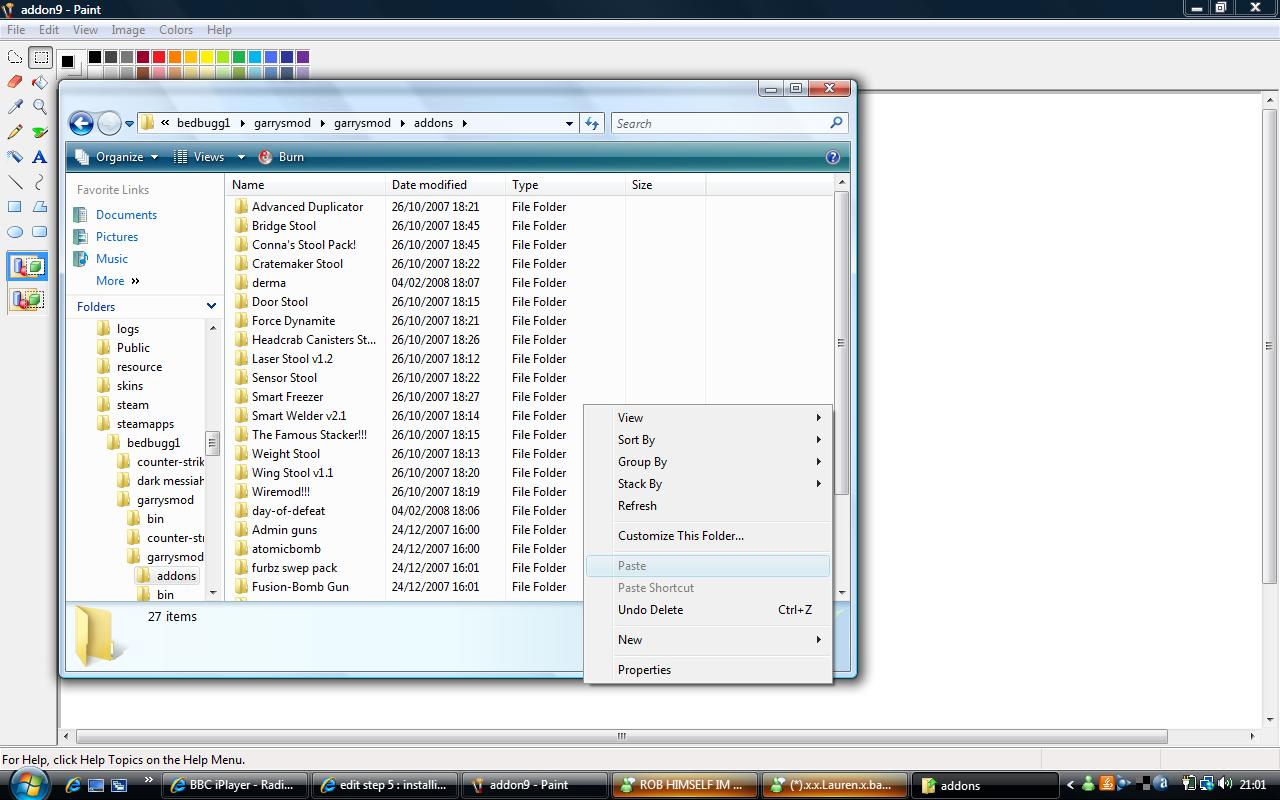This screenshot has width=1280, height=800.
Task: Open the Edit menu
Action: click(49, 30)
